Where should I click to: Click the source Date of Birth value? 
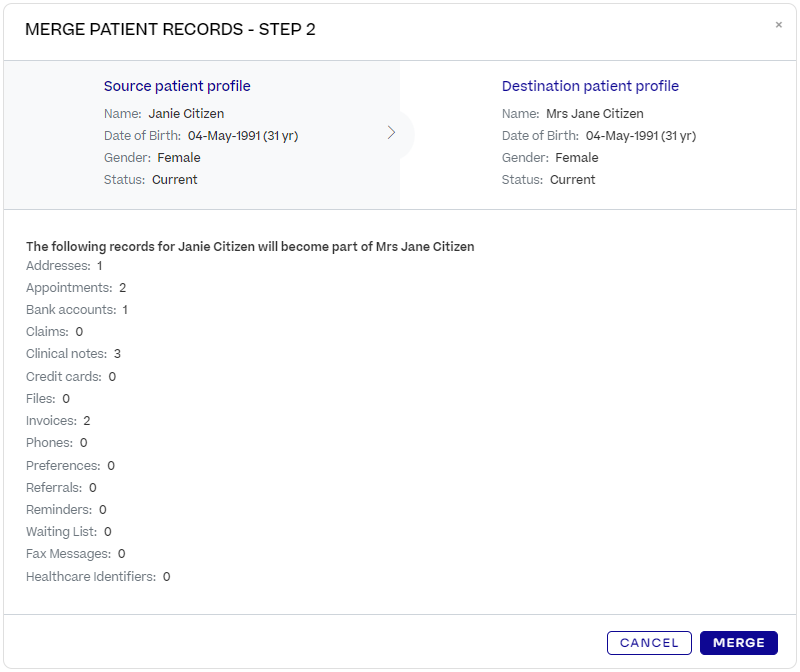point(243,136)
